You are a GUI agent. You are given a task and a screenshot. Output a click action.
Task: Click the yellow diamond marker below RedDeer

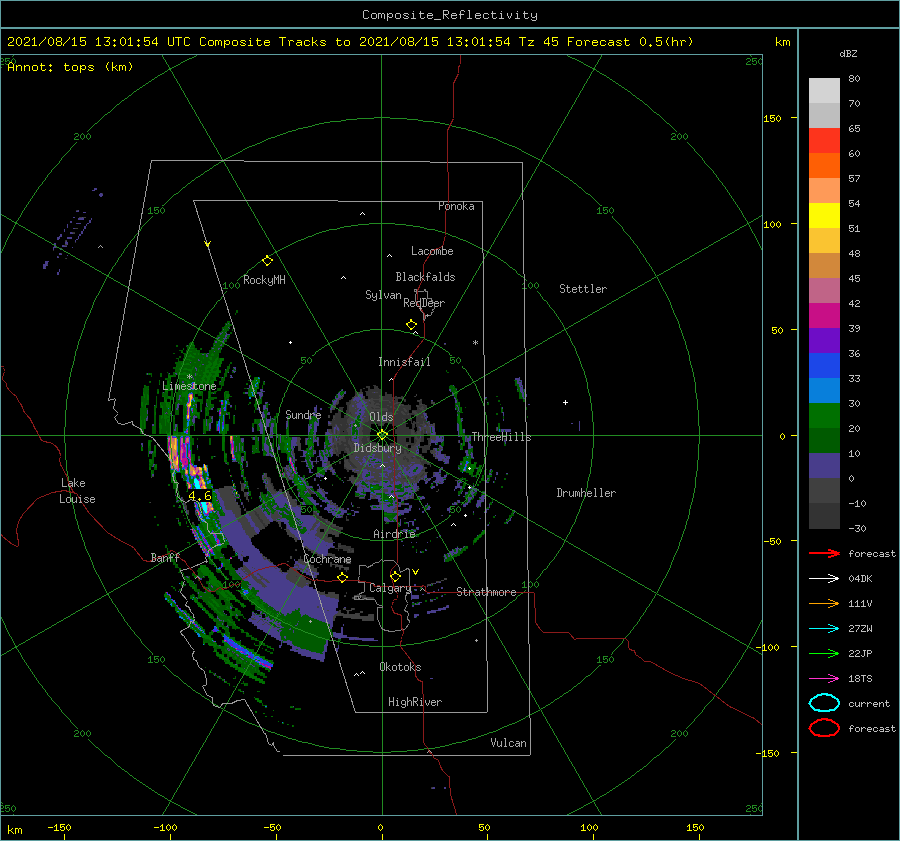point(411,325)
